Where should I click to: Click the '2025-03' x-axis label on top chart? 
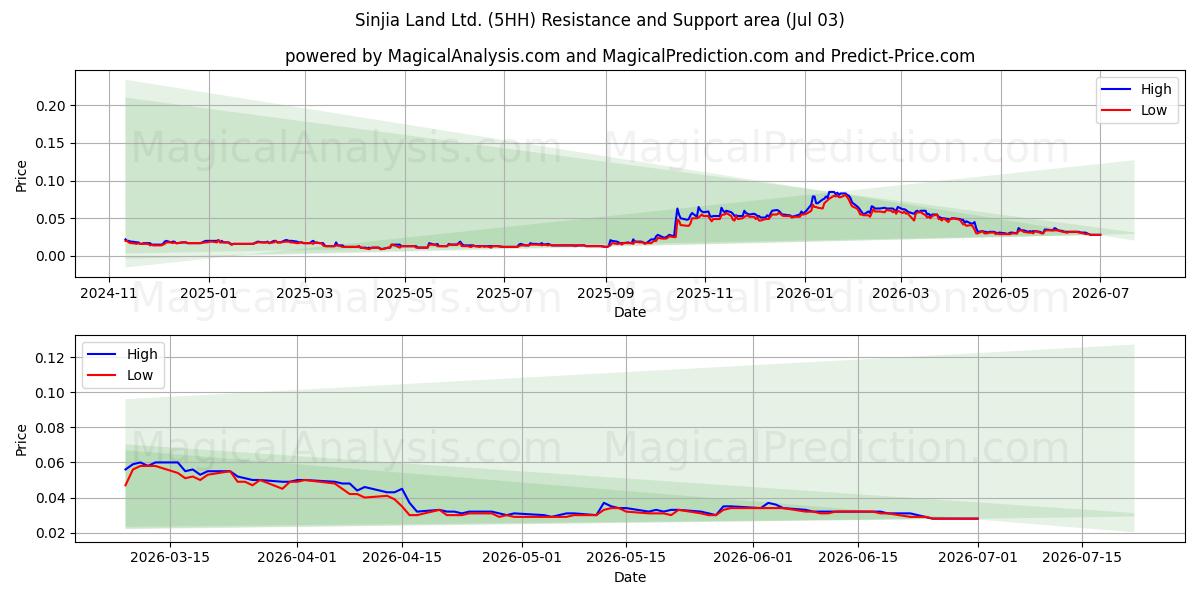[305, 293]
